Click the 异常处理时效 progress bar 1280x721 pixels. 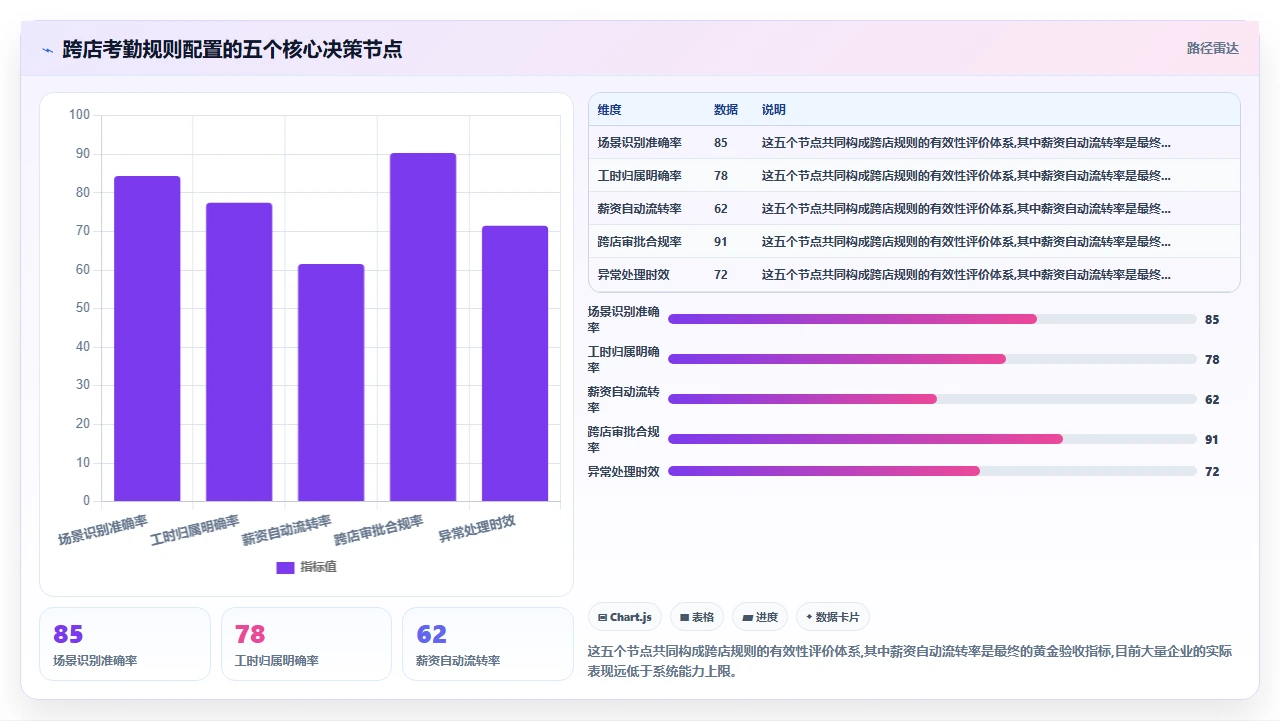(x=932, y=471)
